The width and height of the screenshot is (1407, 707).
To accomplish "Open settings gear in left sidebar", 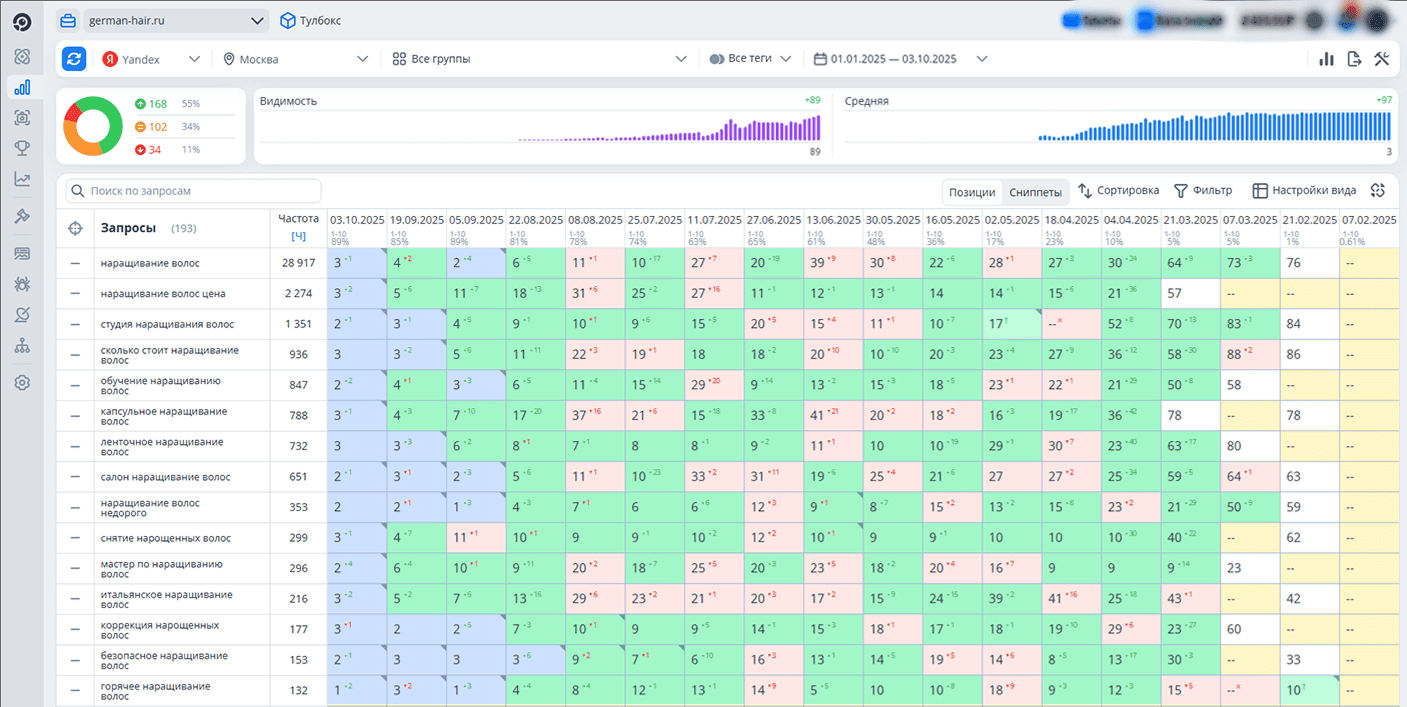I will coord(22,383).
